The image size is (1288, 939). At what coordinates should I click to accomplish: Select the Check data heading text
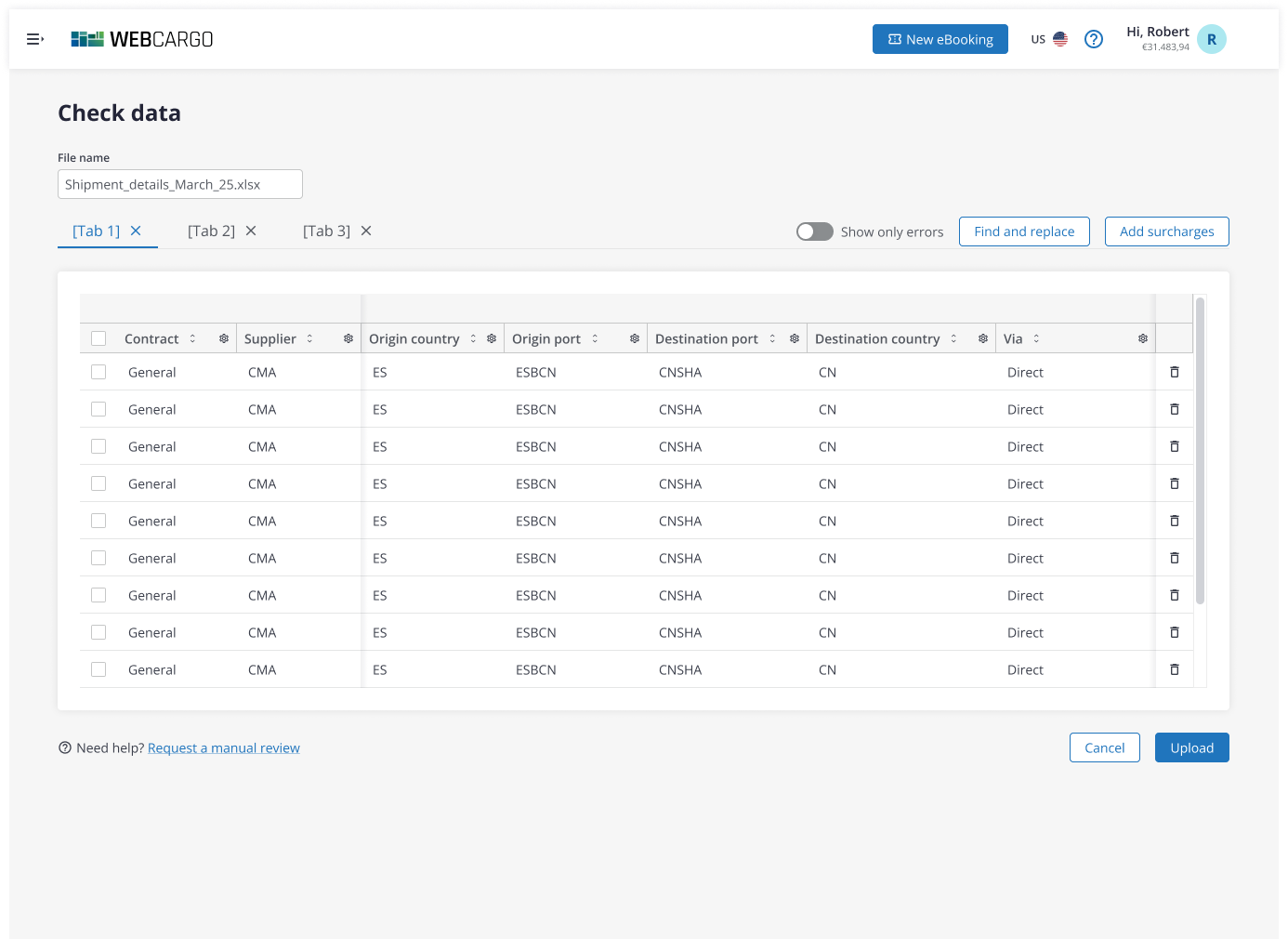(x=120, y=112)
